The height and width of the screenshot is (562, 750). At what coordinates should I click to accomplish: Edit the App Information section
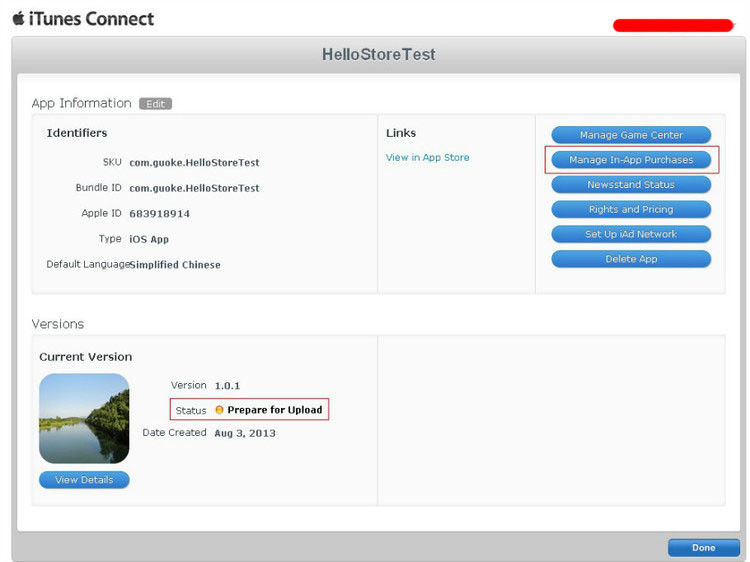[x=155, y=104]
